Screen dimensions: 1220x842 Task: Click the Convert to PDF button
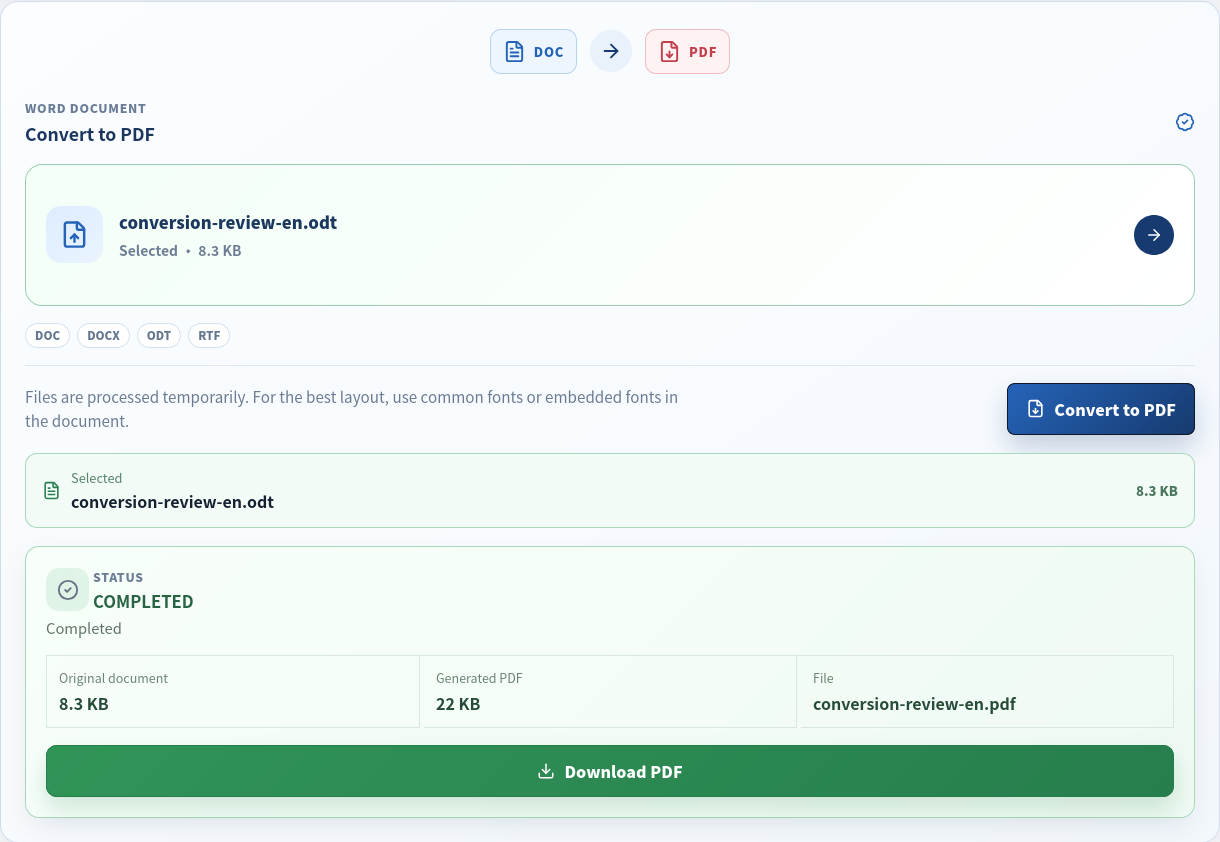pos(1100,409)
